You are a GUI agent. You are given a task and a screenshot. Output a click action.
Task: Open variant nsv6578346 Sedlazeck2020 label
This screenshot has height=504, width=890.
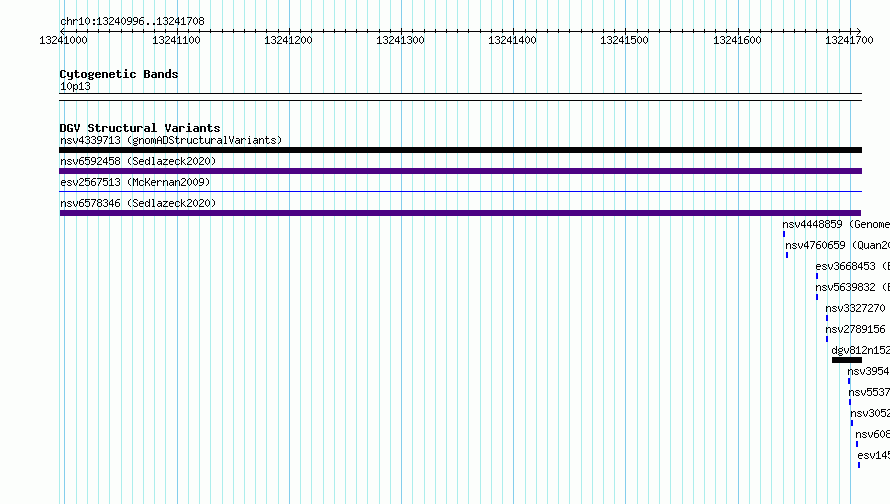pyautogui.click(x=138, y=203)
